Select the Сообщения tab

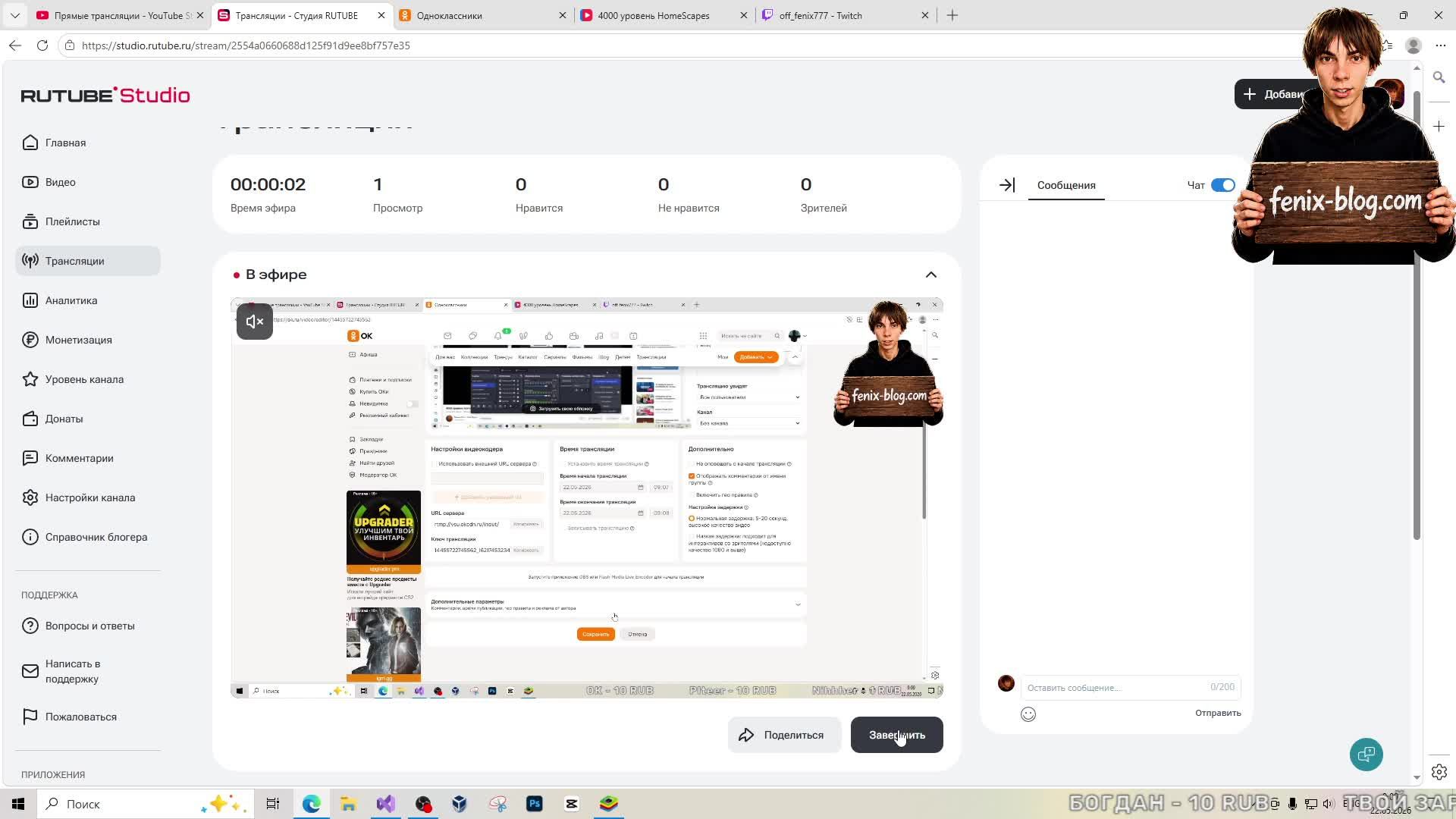1066,185
